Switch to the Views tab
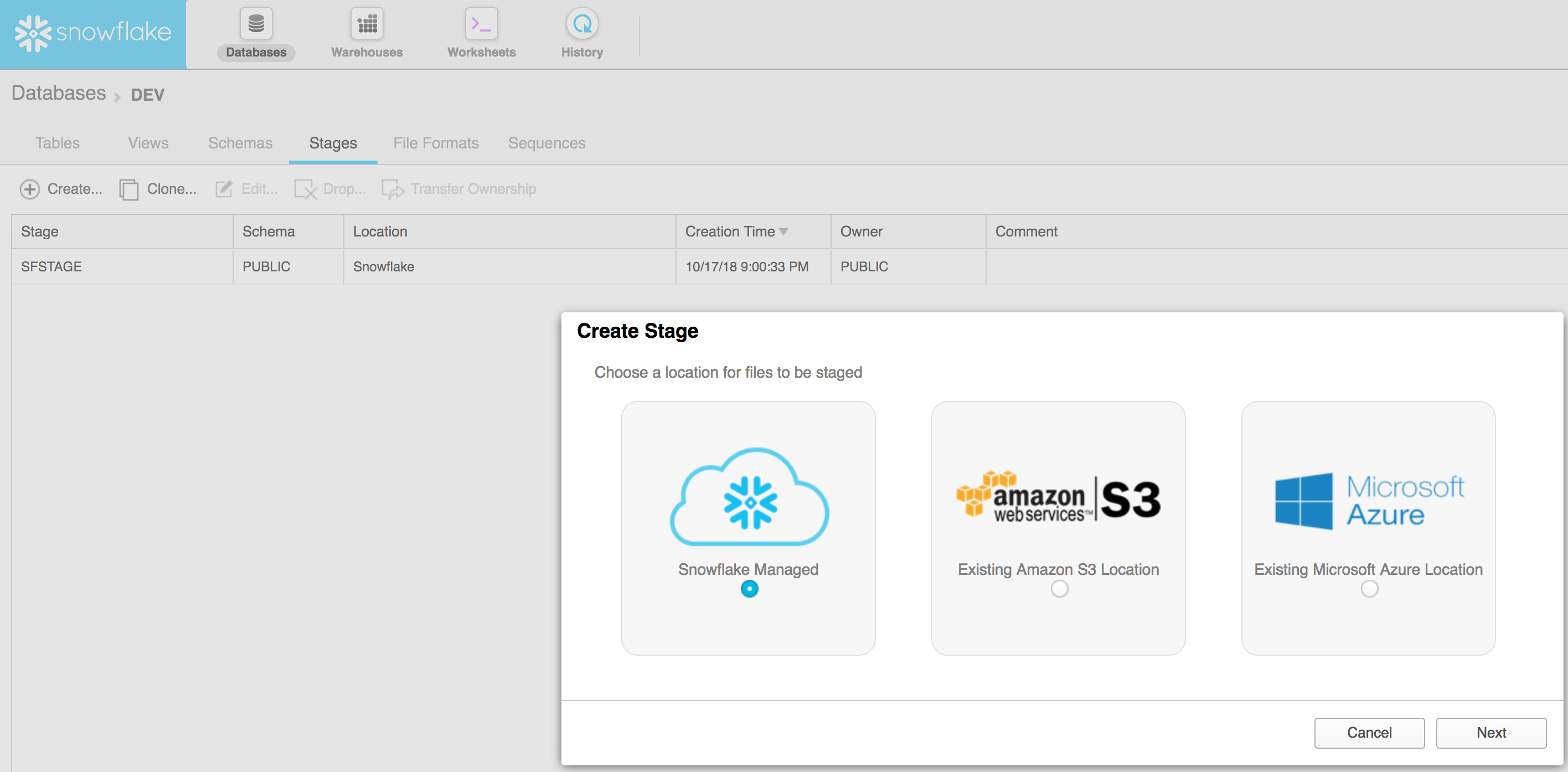 (x=148, y=143)
